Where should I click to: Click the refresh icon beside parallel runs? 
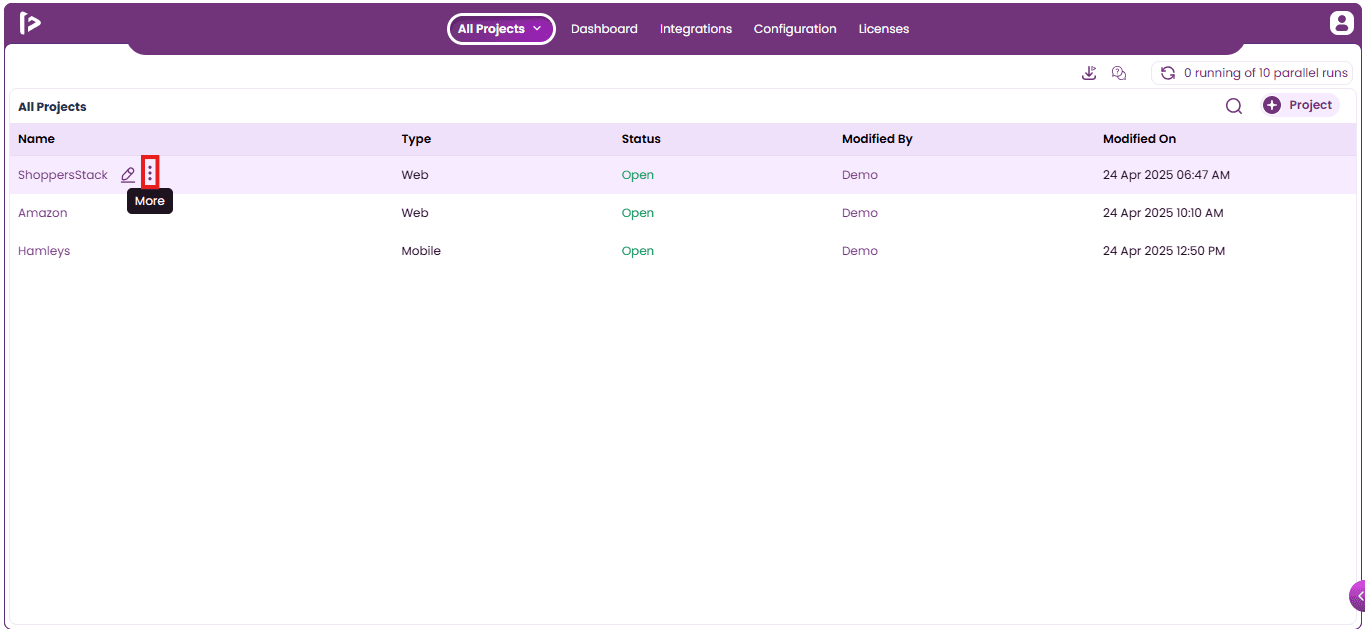pos(1167,73)
